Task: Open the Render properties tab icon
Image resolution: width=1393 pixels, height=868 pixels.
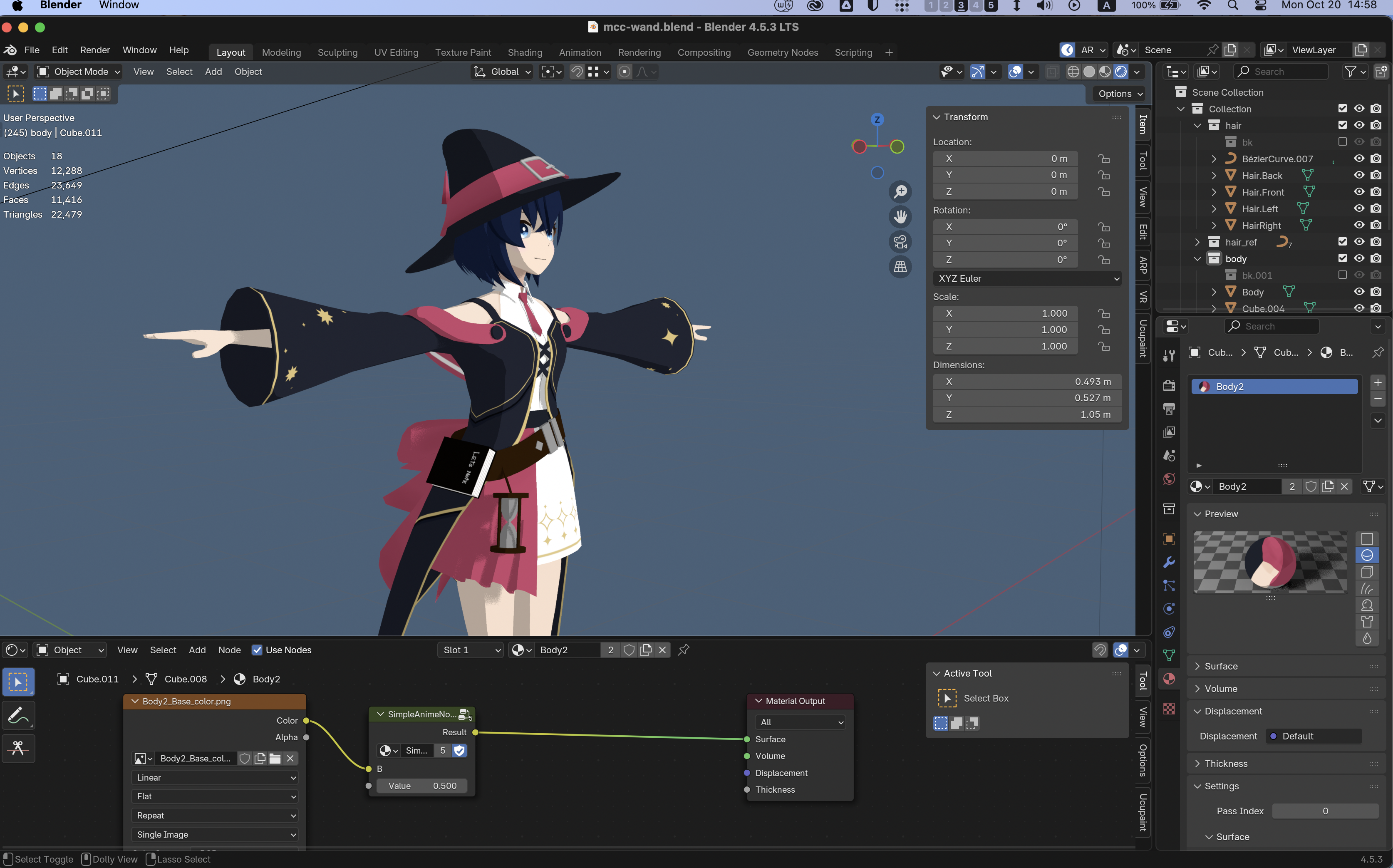Action: coord(1169,385)
